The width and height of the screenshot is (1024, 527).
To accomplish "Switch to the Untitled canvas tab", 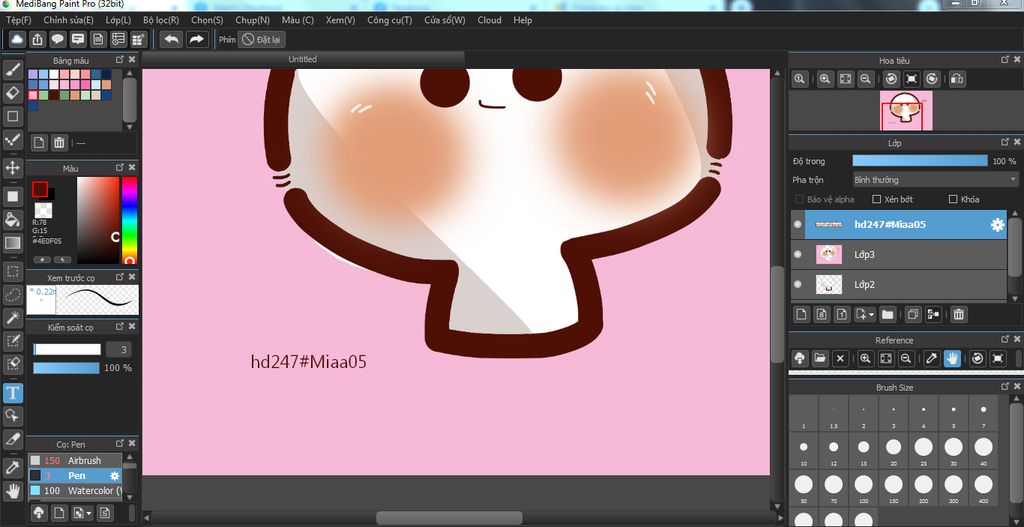I will [x=303, y=59].
